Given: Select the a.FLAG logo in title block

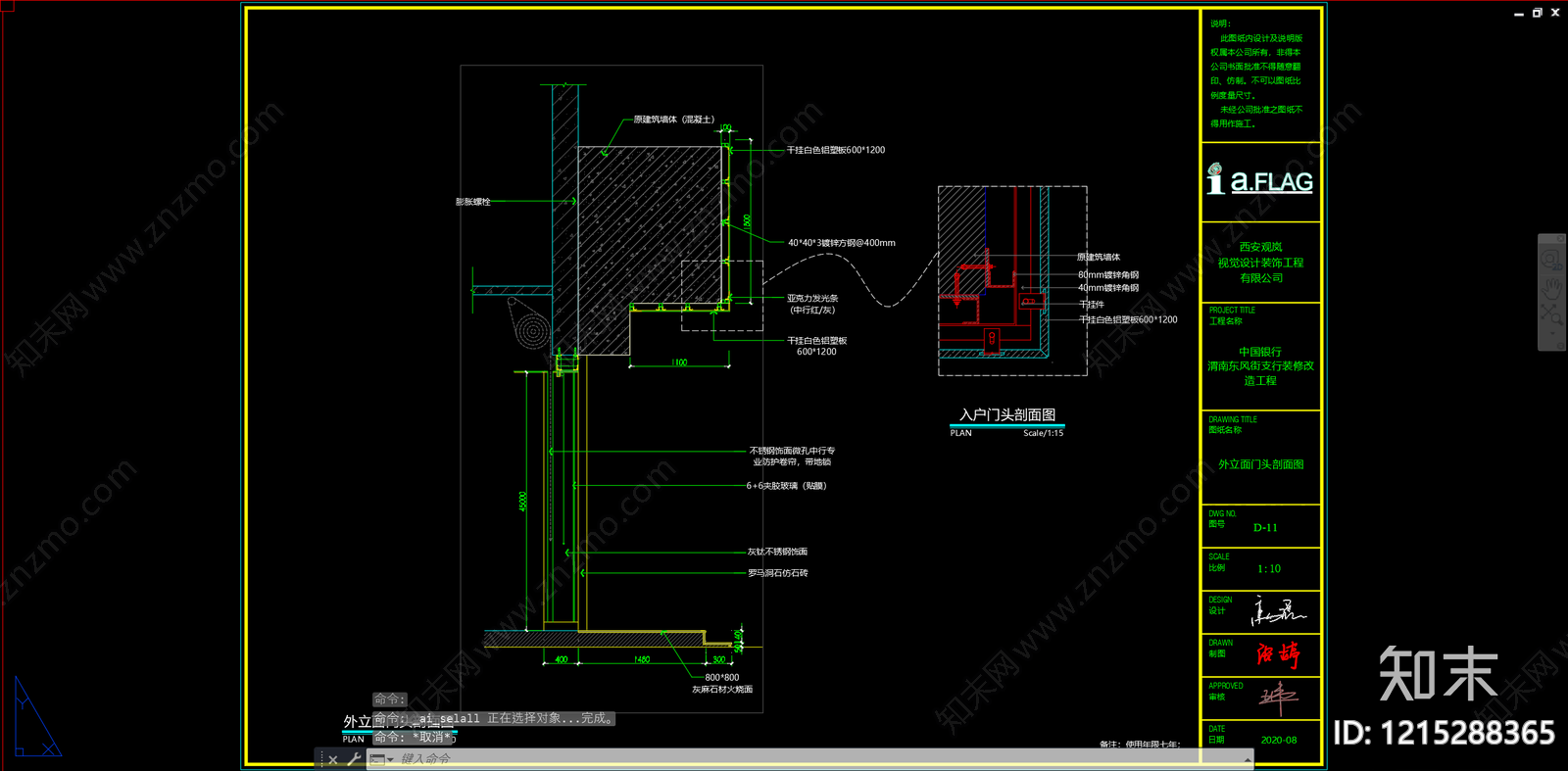Looking at the screenshot, I should (1260, 179).
